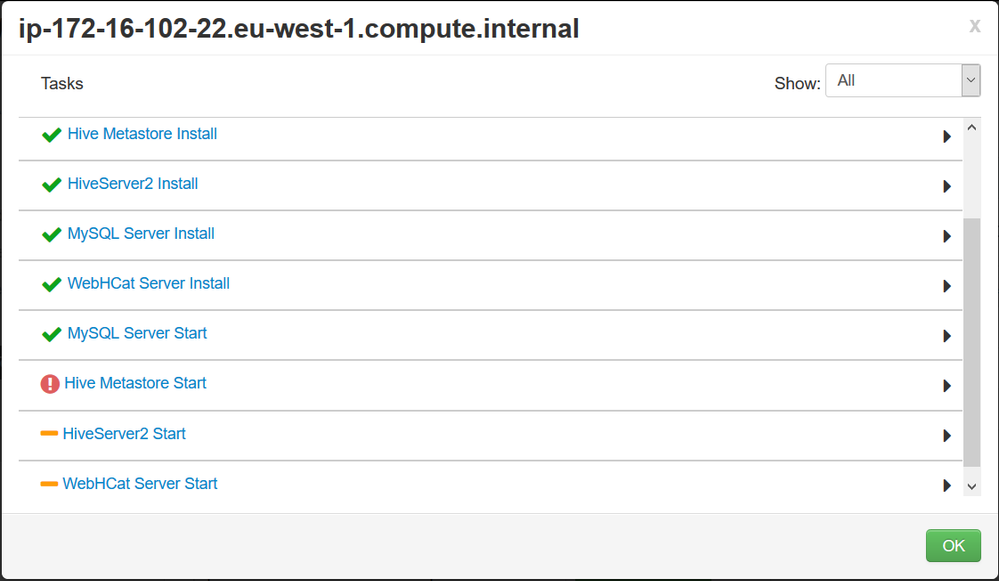The height and width of the screenshot is (581, 999).
Task: Click the task list scrollbar down arrow
Action: [972, 486]
